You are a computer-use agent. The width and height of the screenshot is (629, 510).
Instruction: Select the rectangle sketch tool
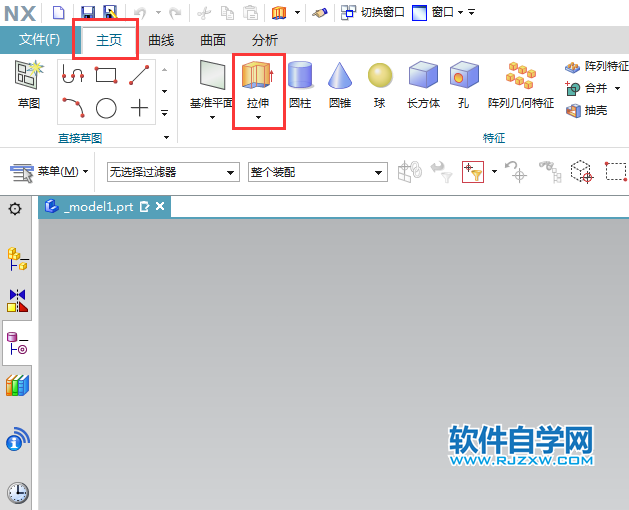tap(106, 74)
